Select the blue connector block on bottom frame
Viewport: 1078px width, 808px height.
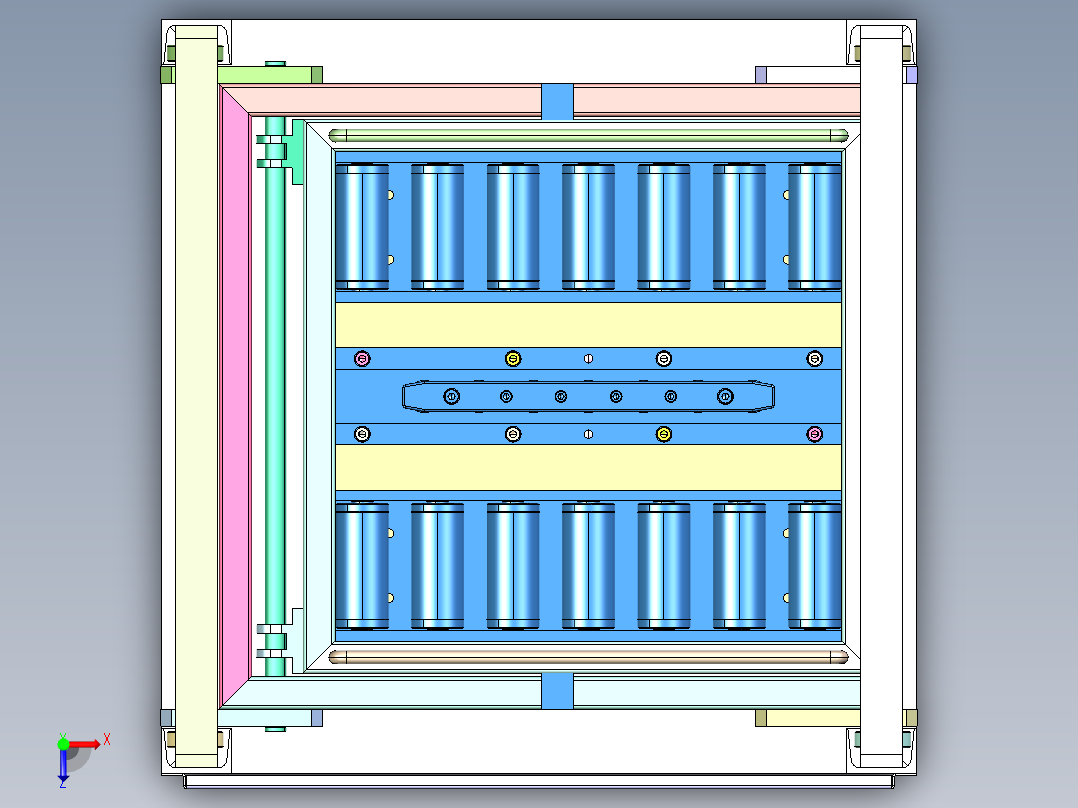click(x=557, y=691)
